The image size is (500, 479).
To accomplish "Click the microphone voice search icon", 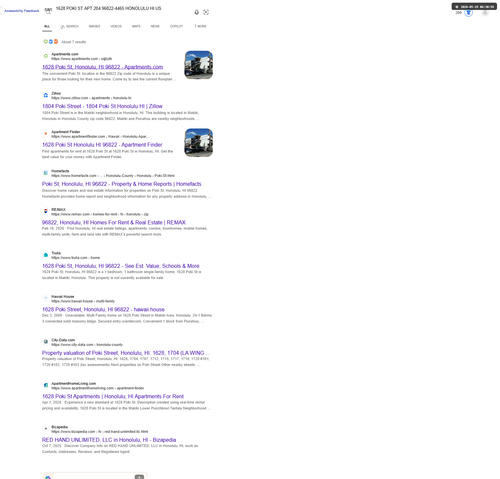I will [x=197, y=12].
